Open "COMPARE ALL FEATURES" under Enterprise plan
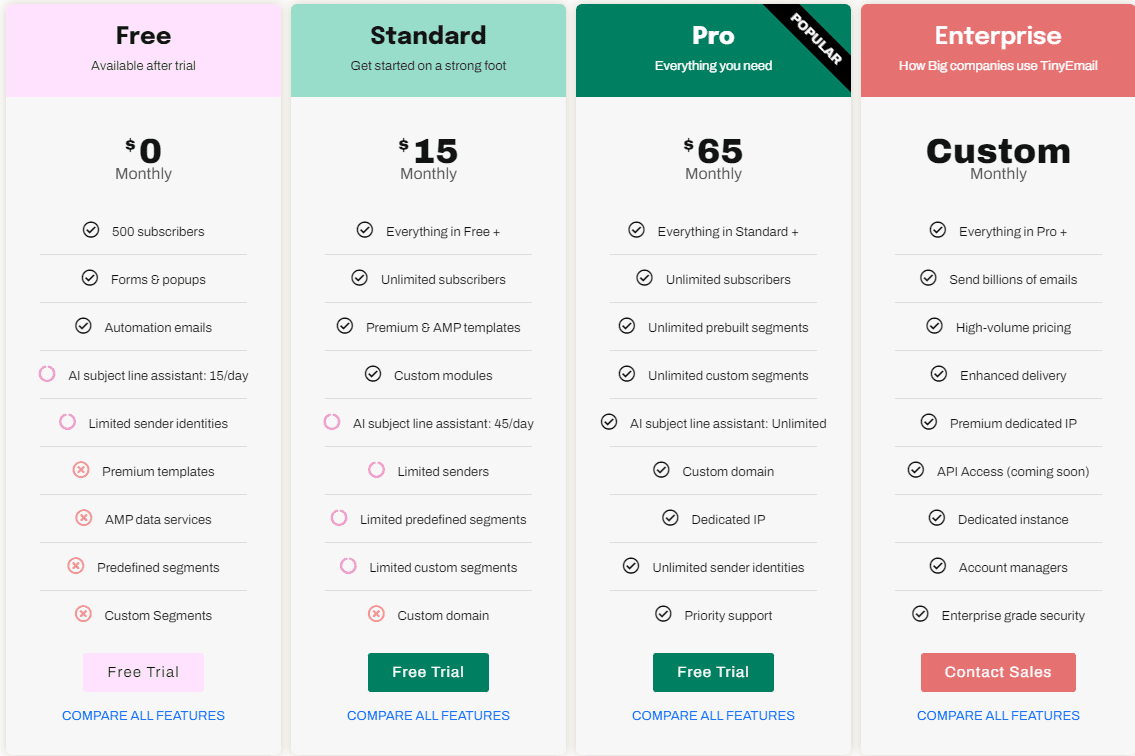1135x756 pixels. tap(998, 715)
